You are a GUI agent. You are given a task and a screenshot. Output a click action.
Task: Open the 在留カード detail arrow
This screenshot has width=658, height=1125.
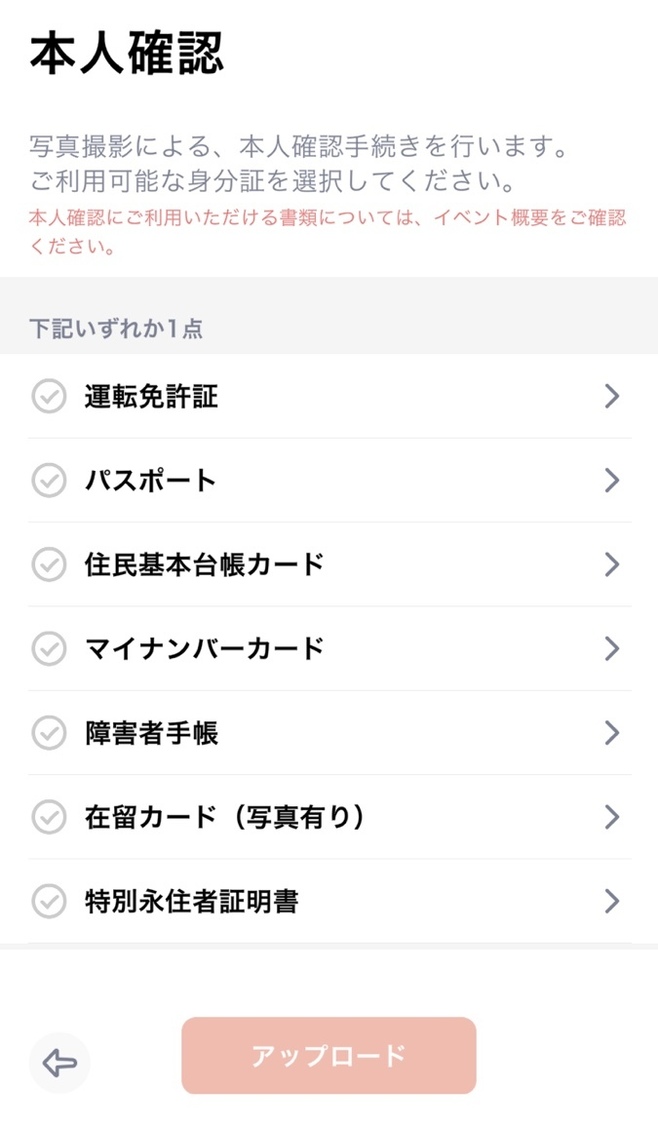[612, 817]
